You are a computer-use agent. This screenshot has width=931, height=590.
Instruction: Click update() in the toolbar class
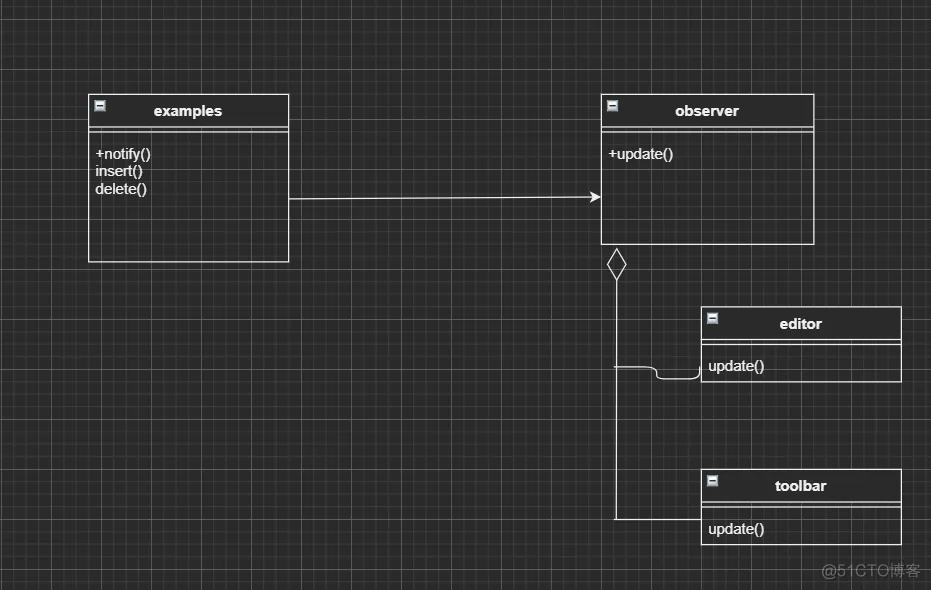pos(736,529)
